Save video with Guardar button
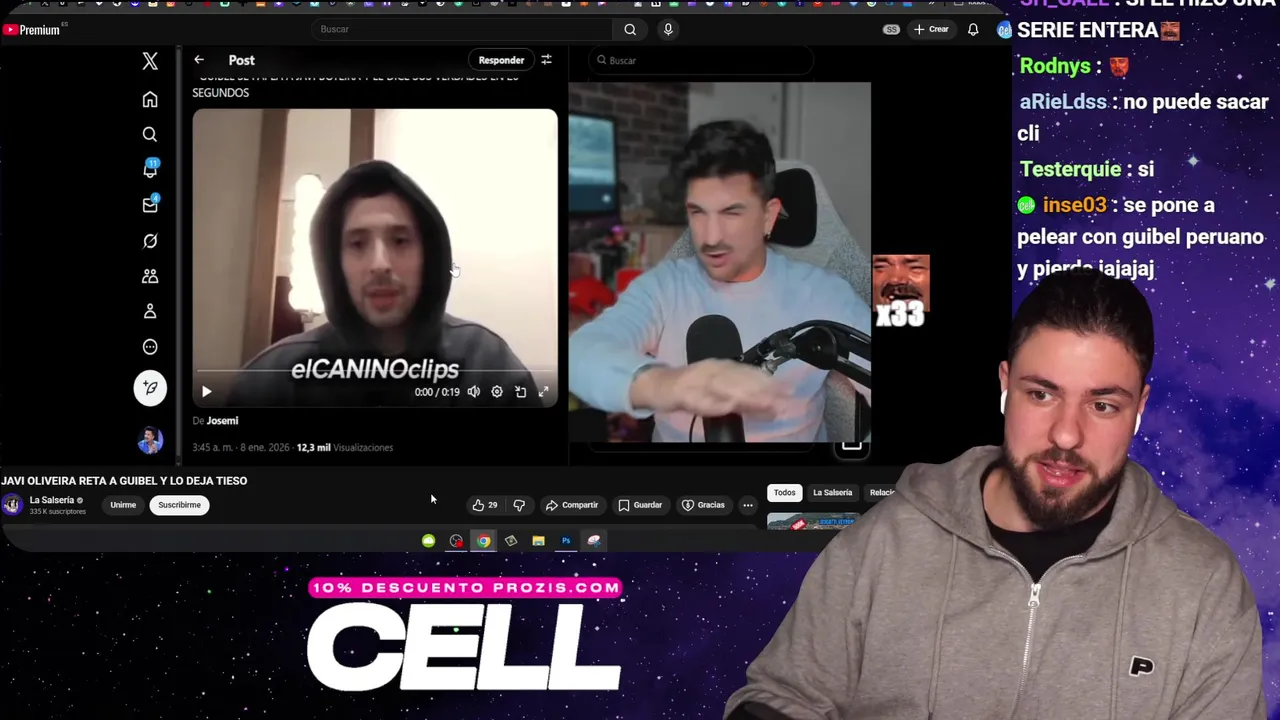1280x720 pixels. point(640,505)
